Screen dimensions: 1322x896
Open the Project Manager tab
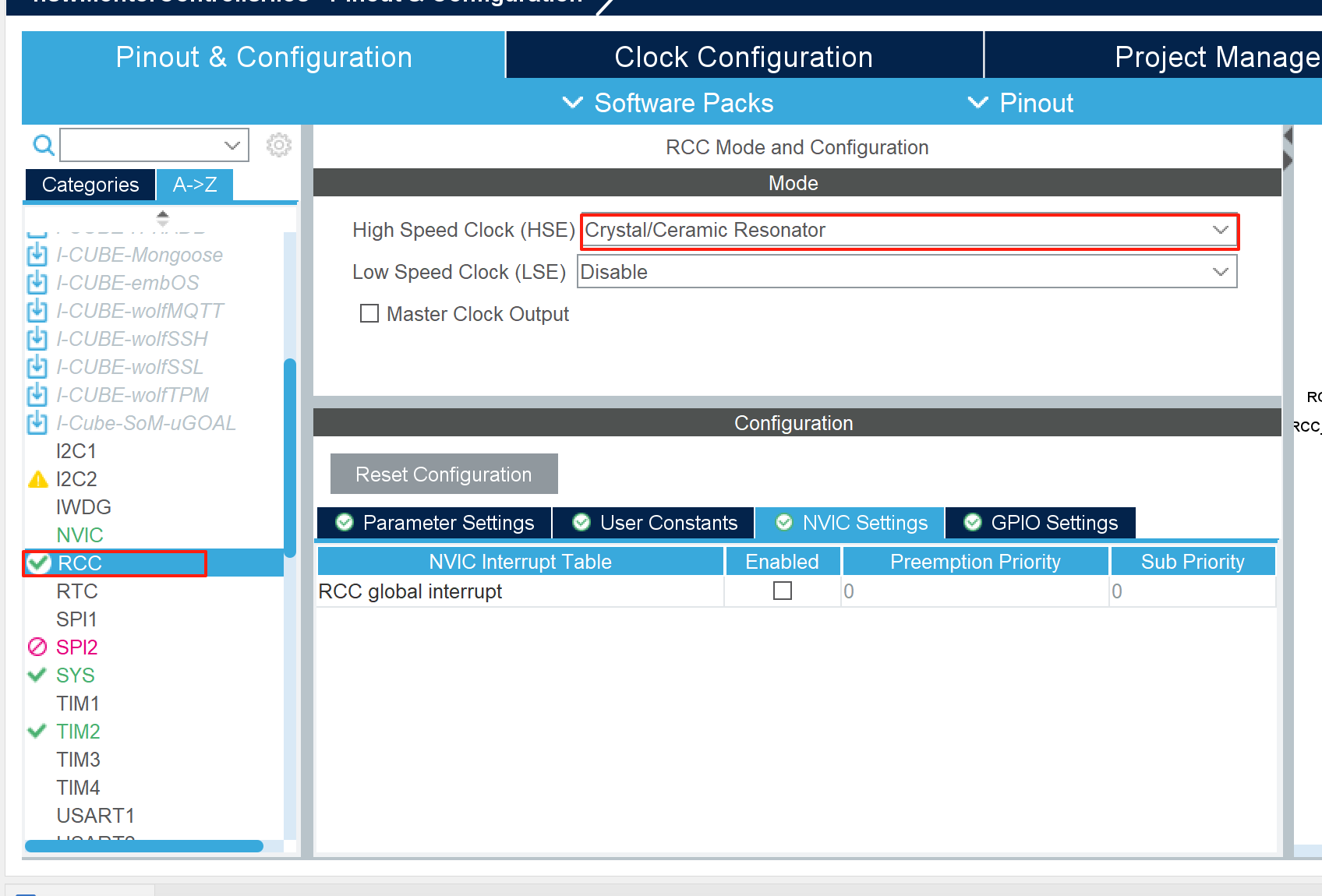coord(1154,56)
